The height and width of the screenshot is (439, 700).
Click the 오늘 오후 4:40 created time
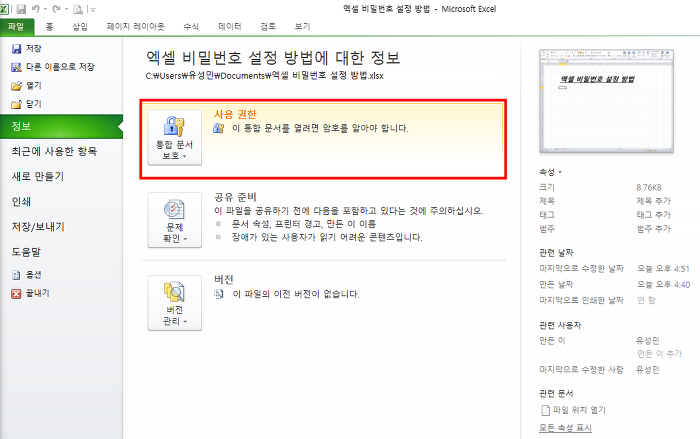pos(663,284)
